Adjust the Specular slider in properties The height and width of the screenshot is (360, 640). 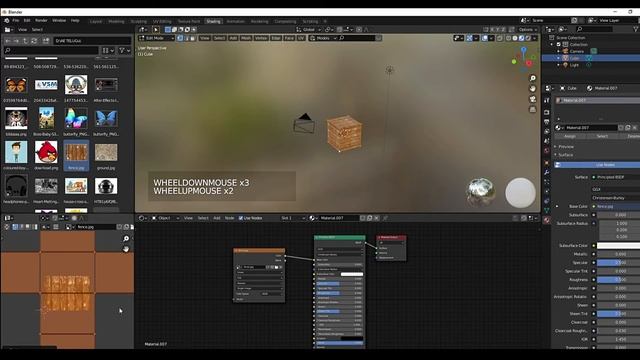(x=618, y=262)
